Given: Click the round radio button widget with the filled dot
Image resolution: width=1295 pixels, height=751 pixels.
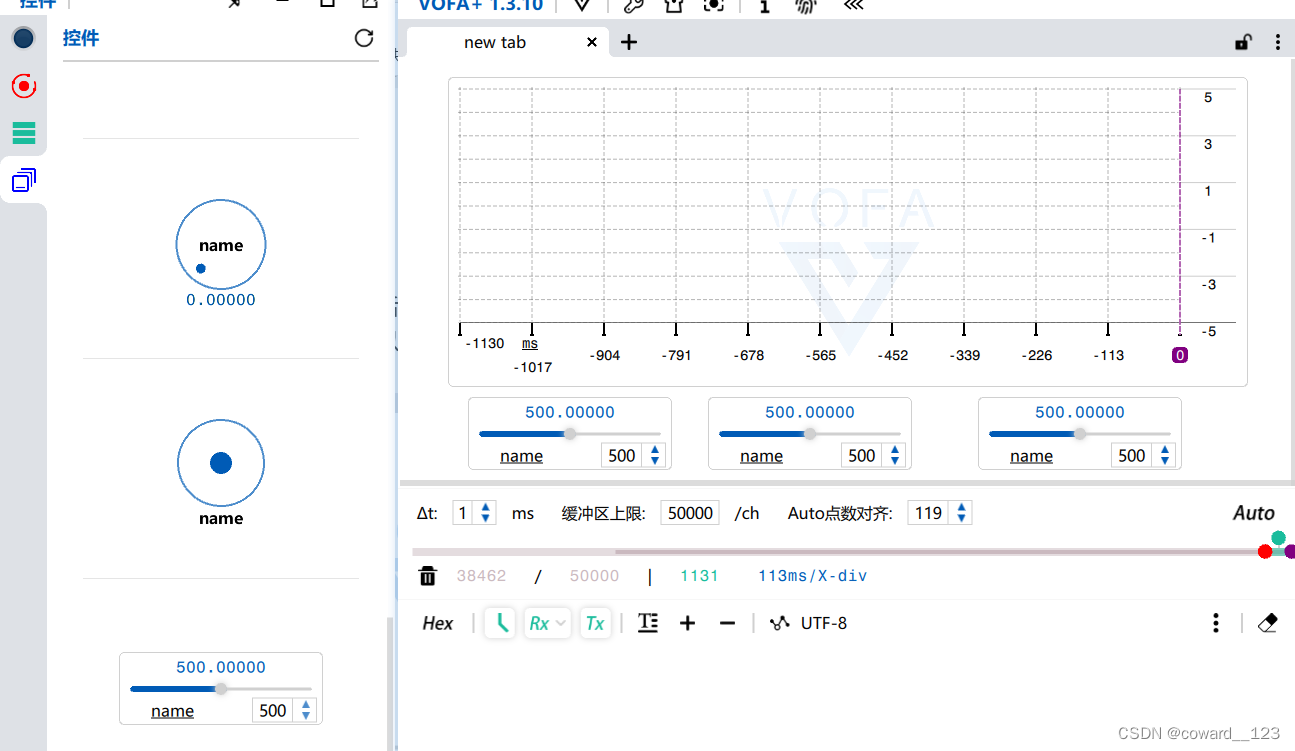Looking at the screenshot, I should (x=221, y=463).
